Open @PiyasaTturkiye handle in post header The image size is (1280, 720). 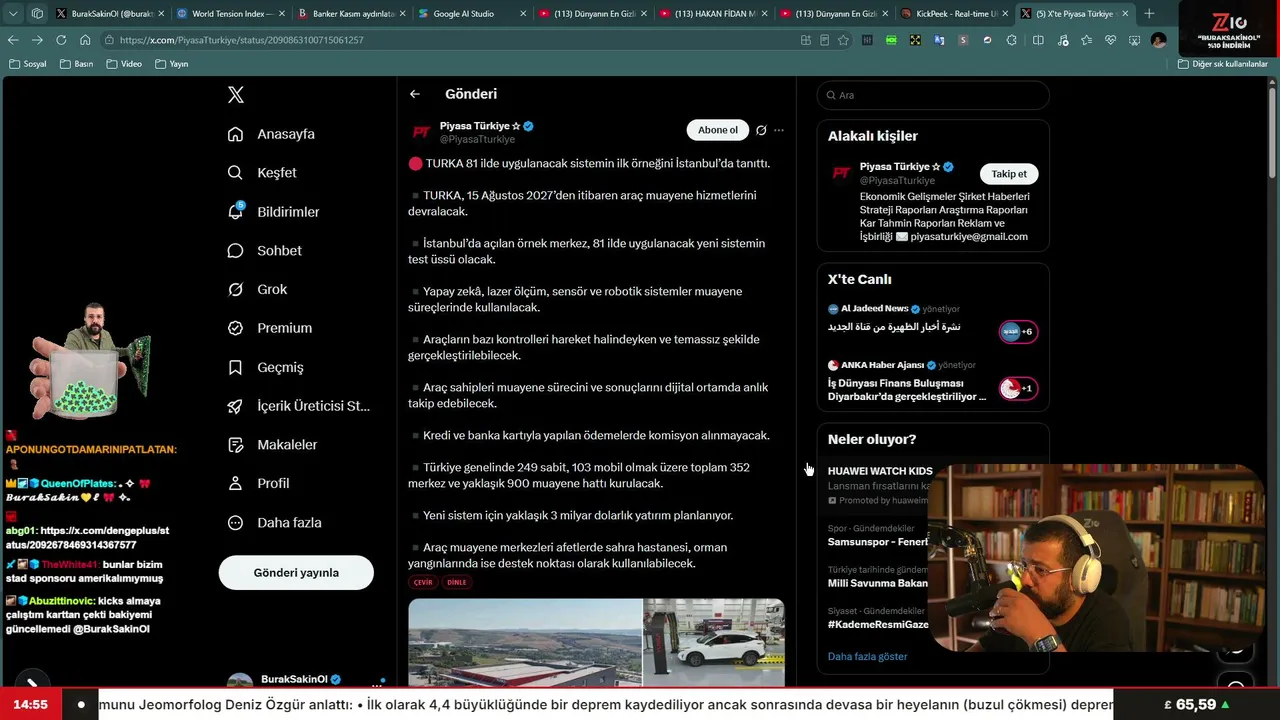[x=477, y=140]
